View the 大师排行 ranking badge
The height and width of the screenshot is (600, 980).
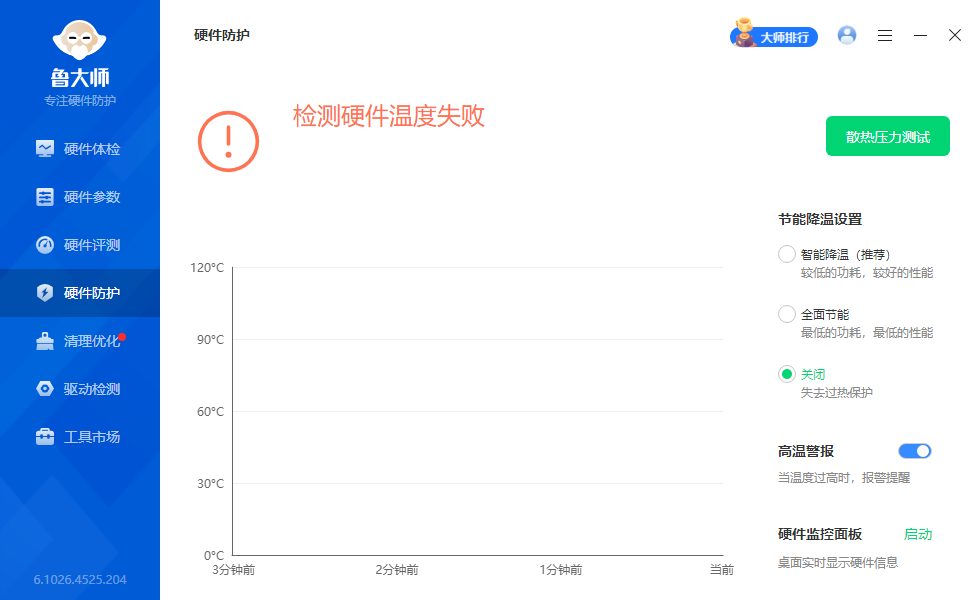773,35
